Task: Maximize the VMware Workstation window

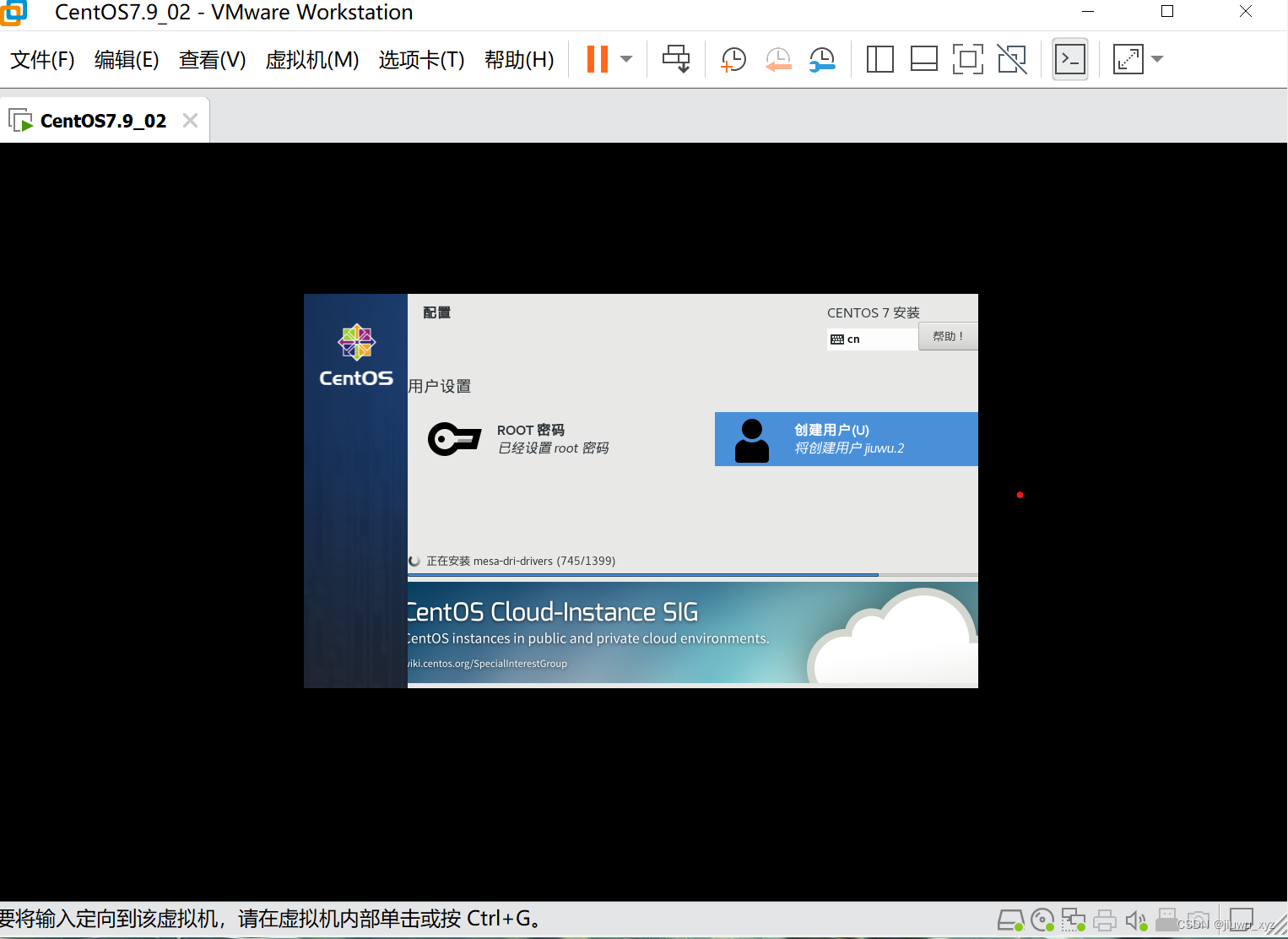Action: (1167, 12)
